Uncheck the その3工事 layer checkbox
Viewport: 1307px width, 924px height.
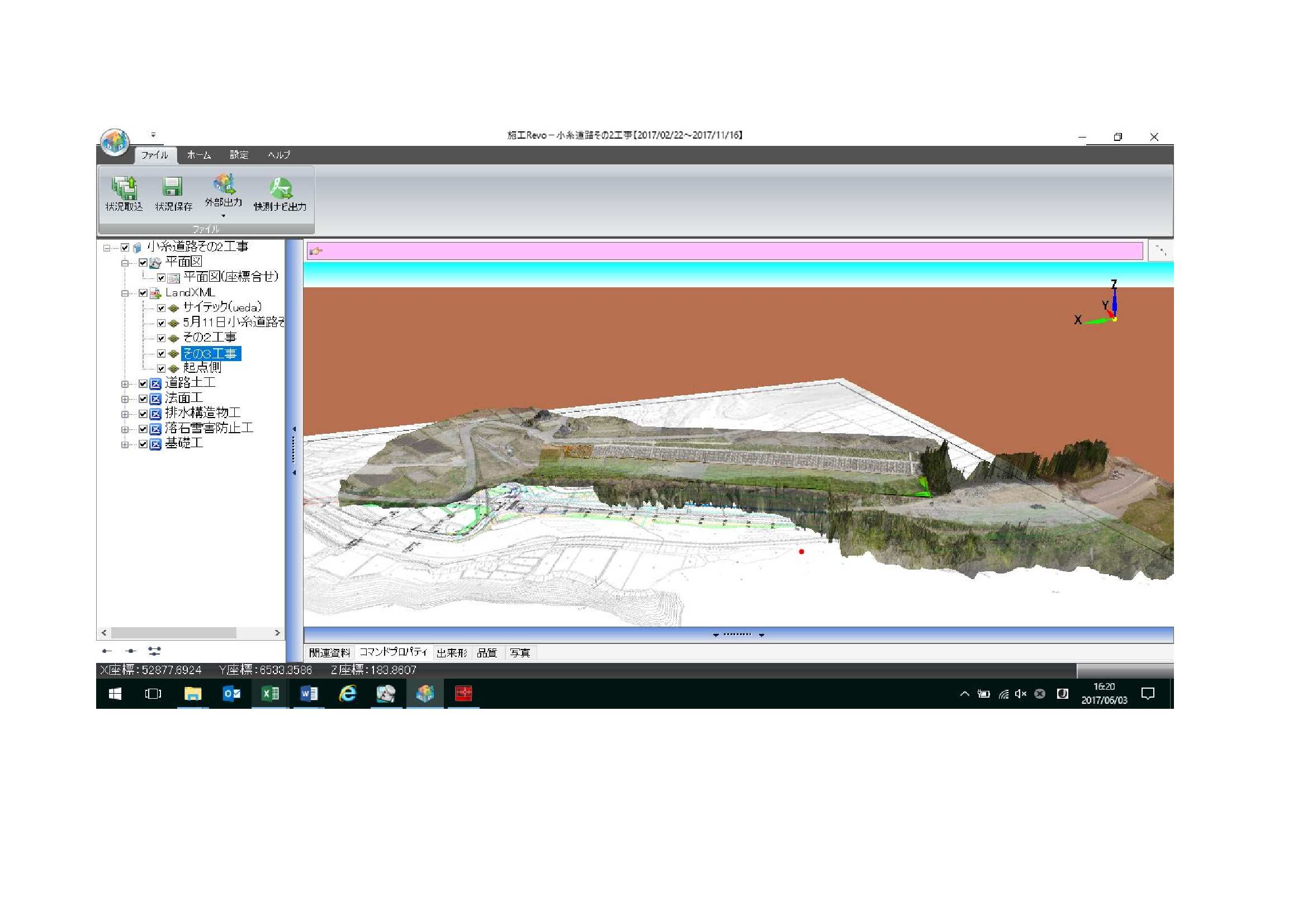pyautogui.click(x=161, y=353)
